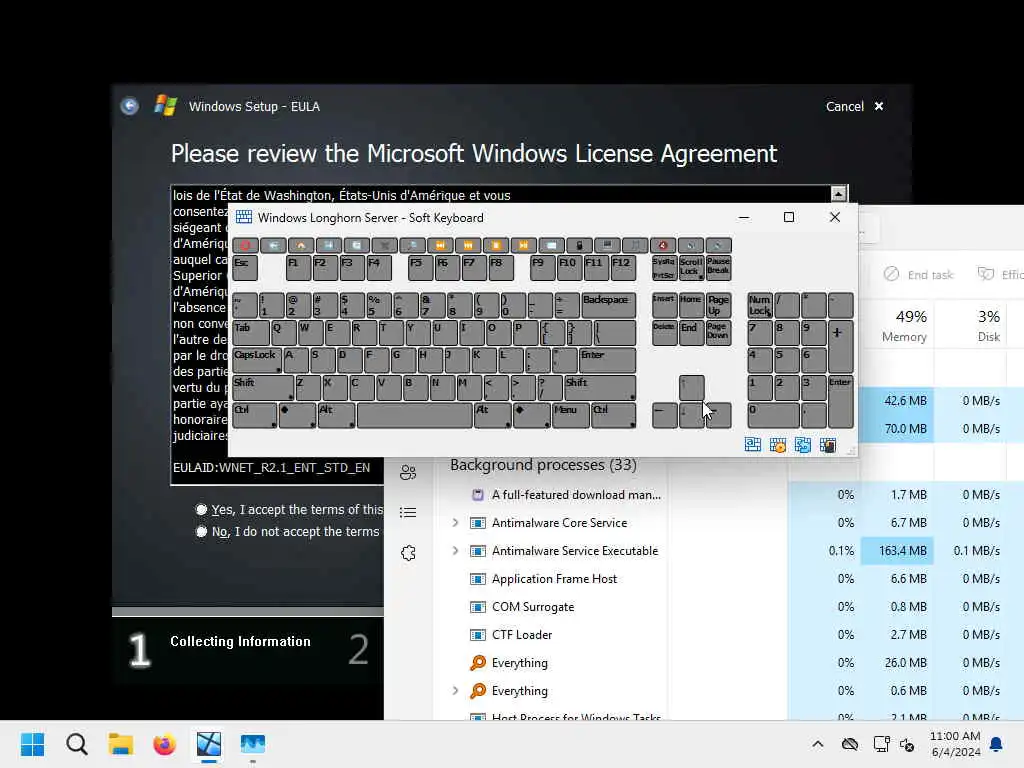
Task: Click the EULA scrollbar up arrow
Action: [x=839, y=193]
